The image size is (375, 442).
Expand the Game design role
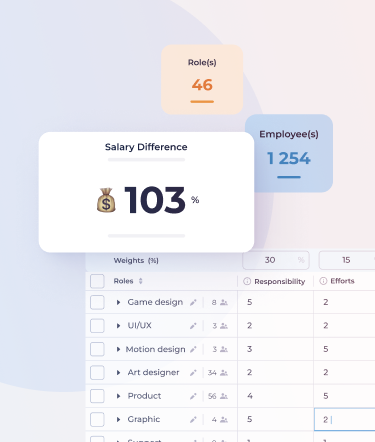pos(118,302)
